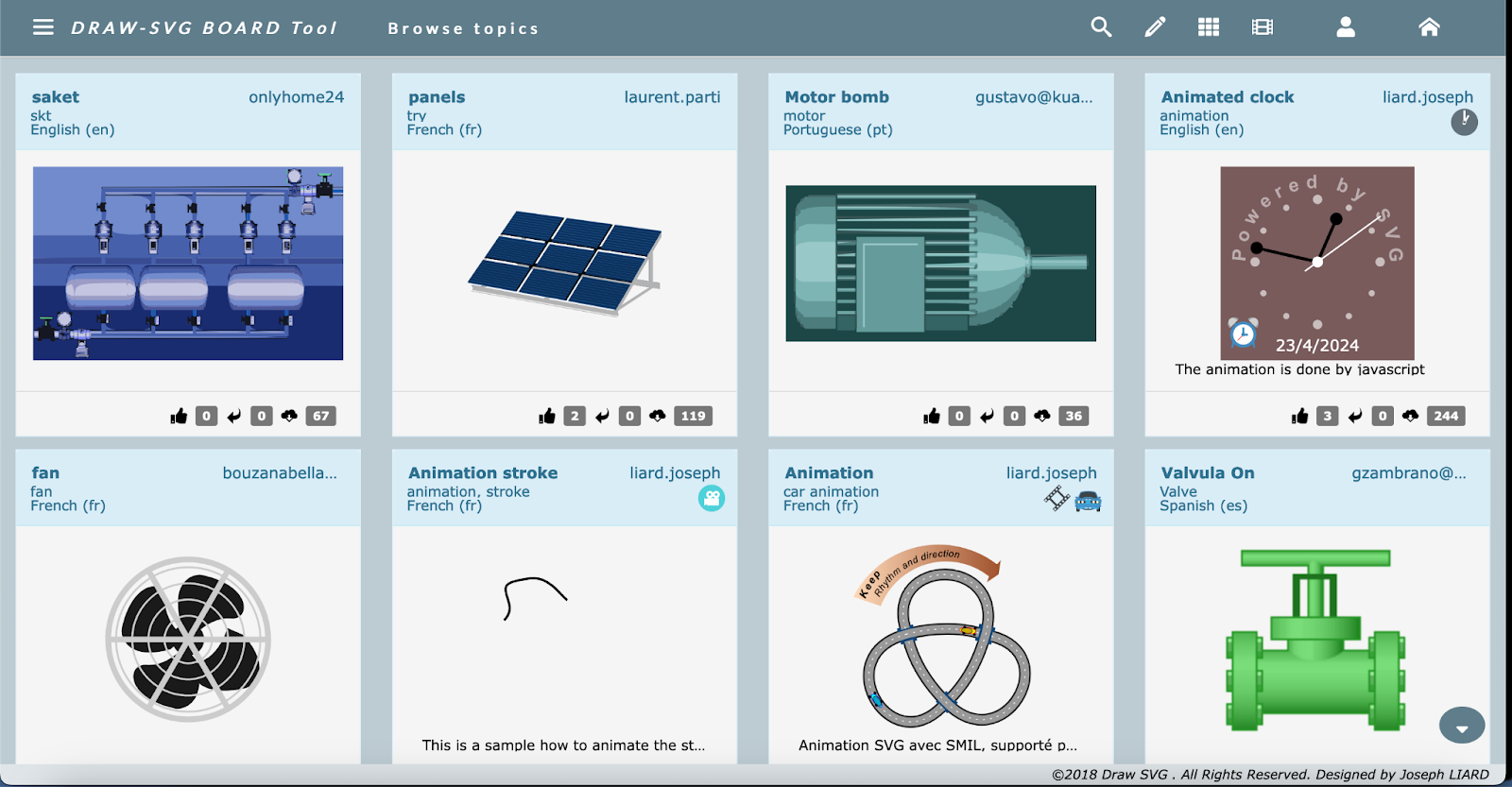This screenshot has height=787, width=1512.
Task: Click thumbs-up on Animated clock card
Action: pos(1300,416)
